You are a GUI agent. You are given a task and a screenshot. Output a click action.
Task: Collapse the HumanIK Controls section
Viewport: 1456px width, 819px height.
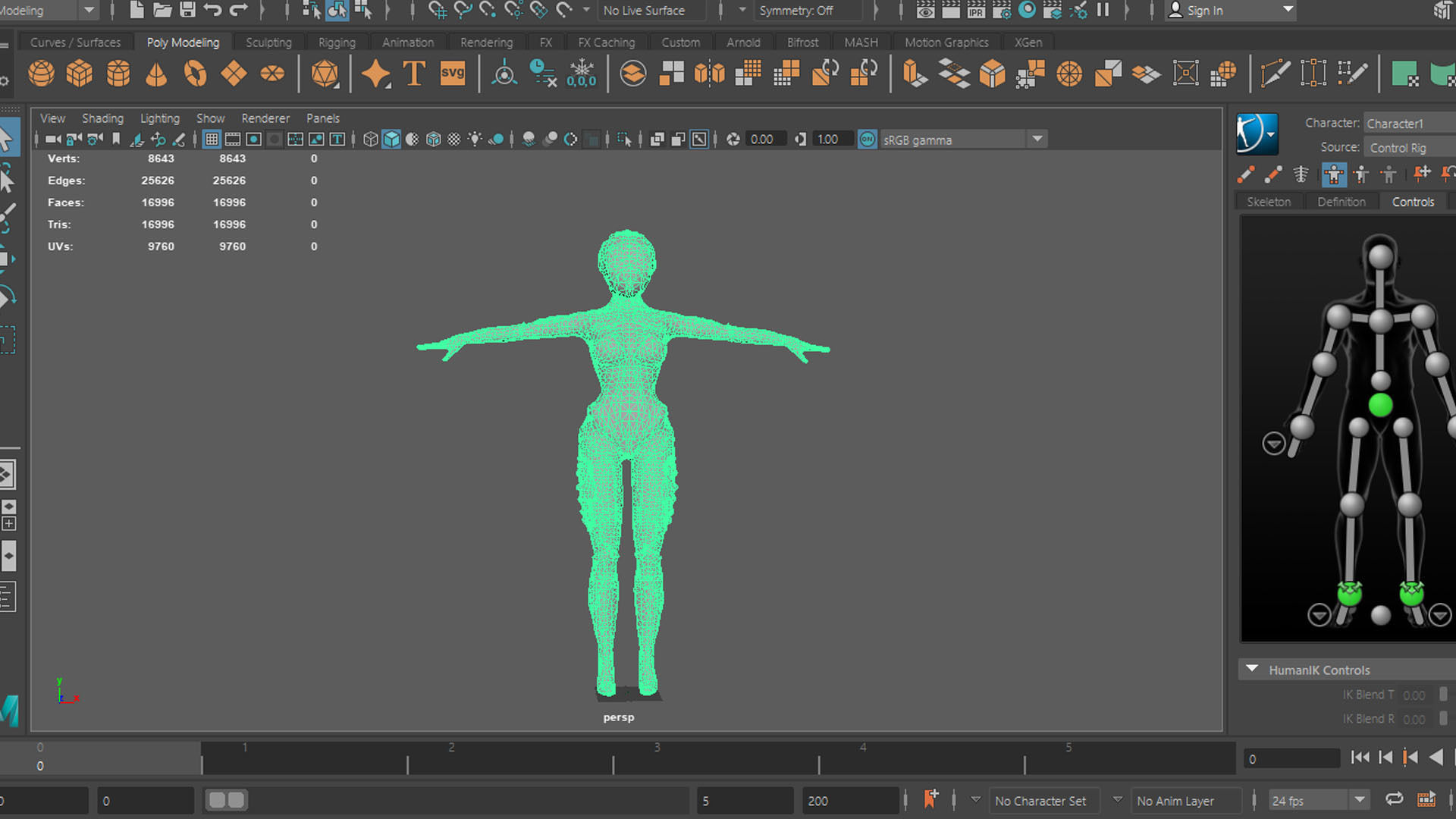pyautogui.click(x=1252, y=670)
